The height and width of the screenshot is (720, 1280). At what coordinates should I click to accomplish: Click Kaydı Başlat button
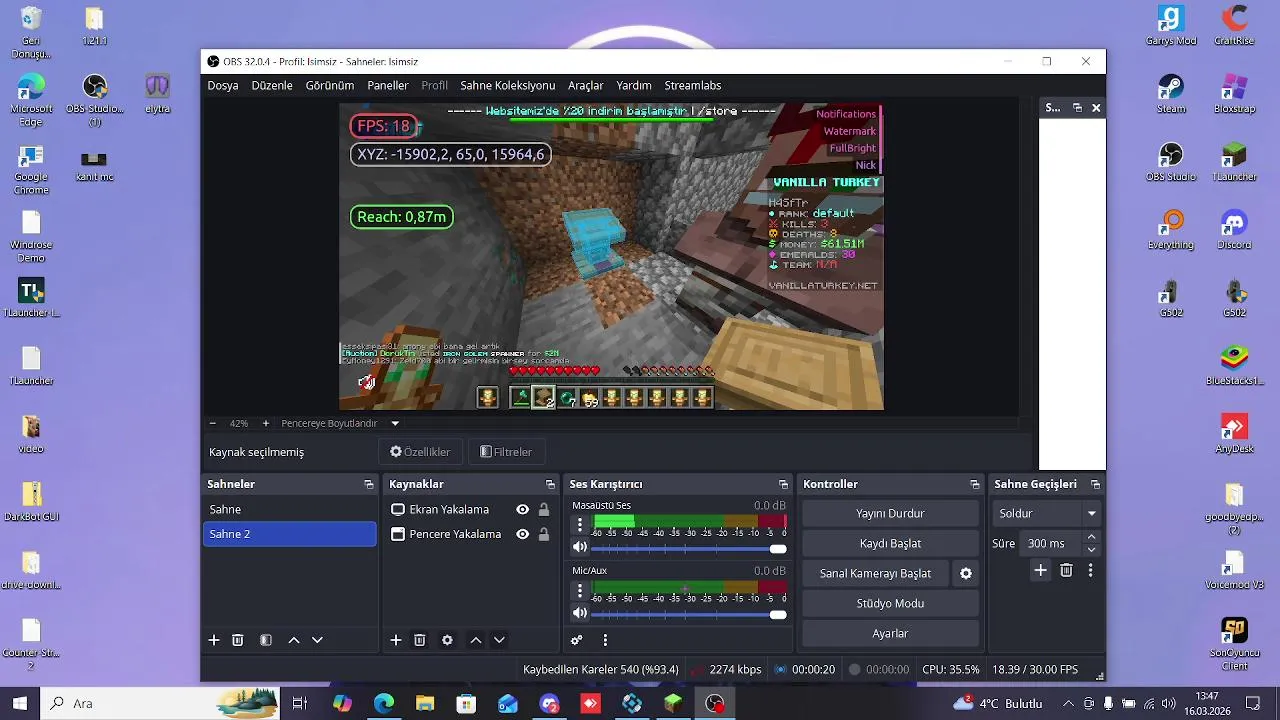click(890, 543)
